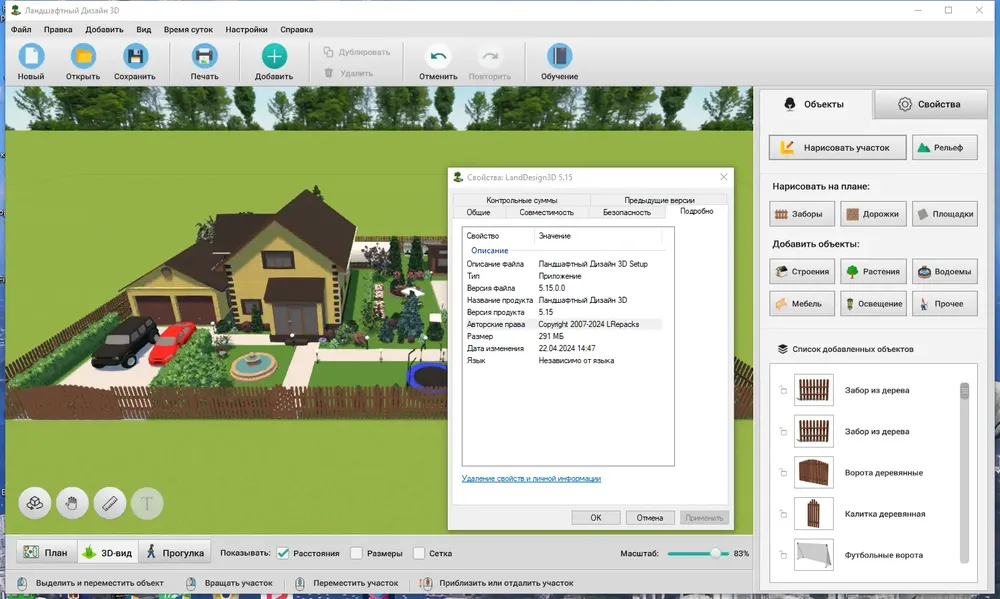The image size is (1000, 599).
Task: Click the Удаление свойств и личной информации link
Action: [x=531, y=478]
